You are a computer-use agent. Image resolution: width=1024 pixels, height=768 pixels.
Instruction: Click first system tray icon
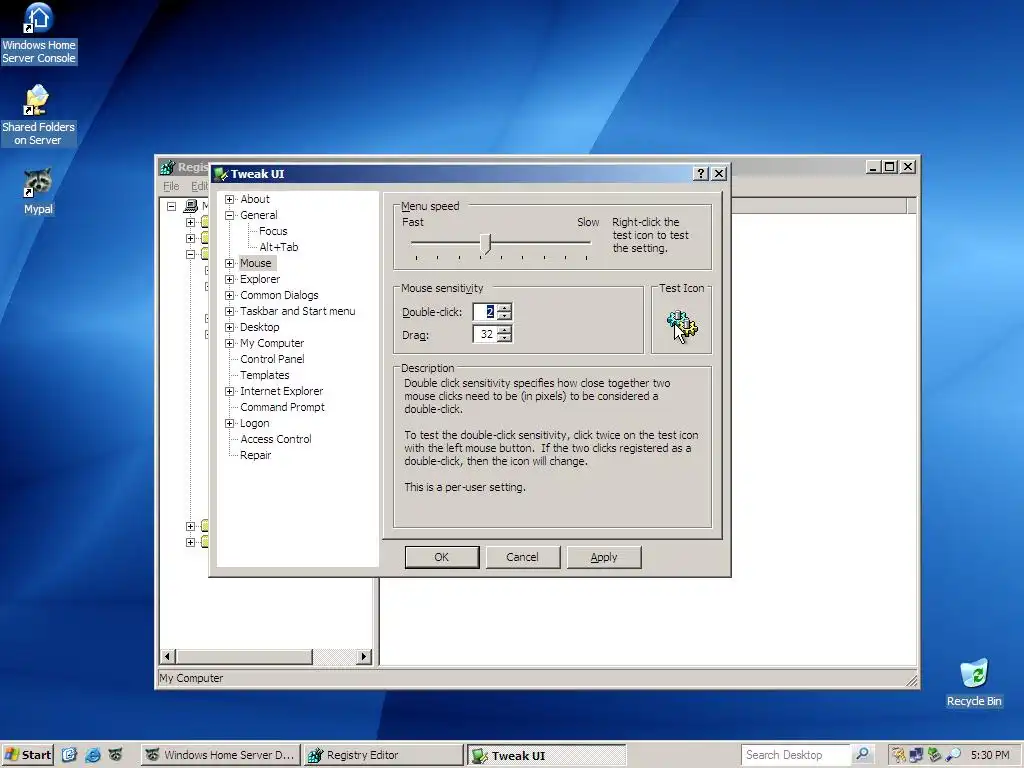[899, 755]
